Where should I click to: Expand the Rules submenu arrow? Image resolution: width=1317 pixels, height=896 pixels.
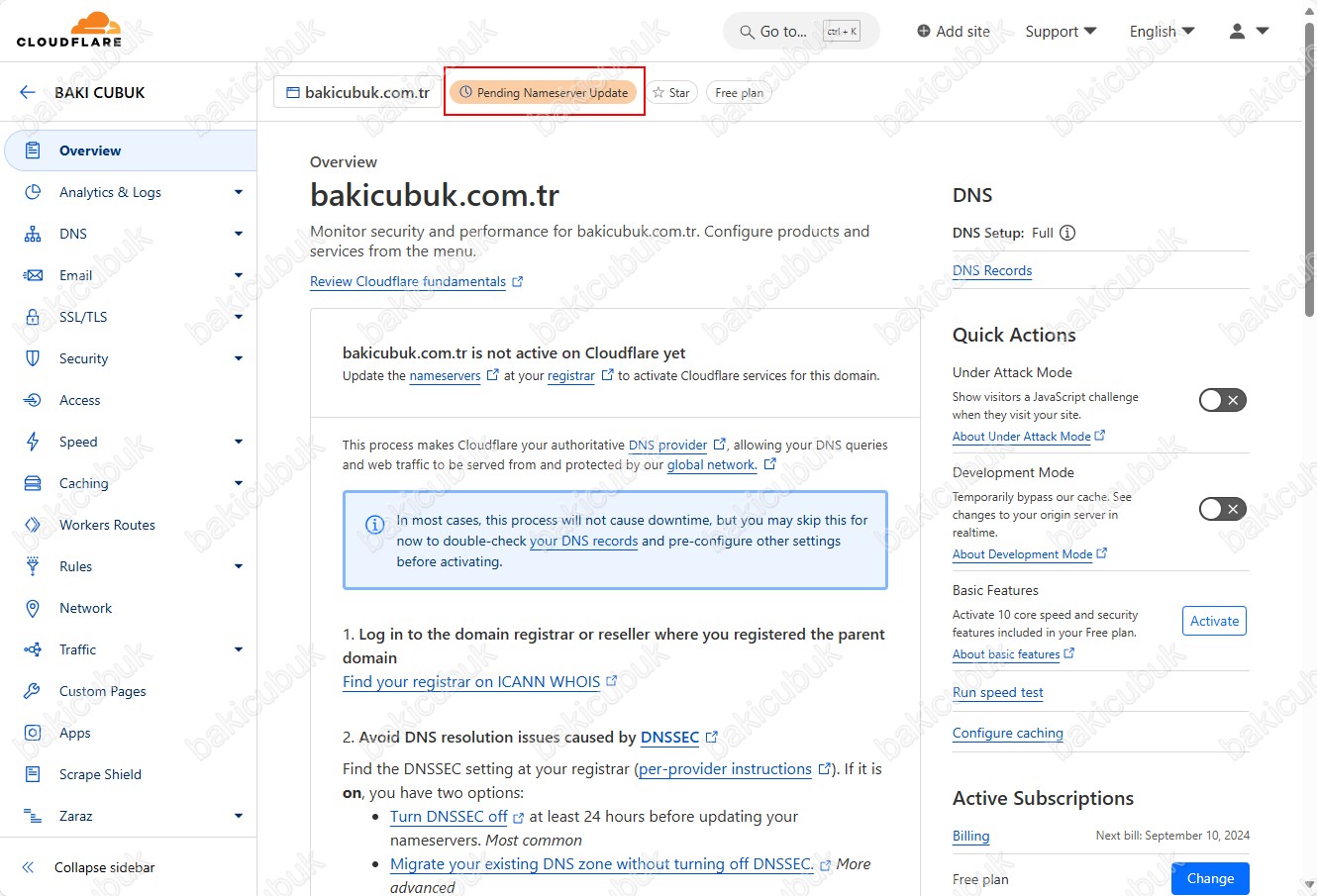coord(239,566)
